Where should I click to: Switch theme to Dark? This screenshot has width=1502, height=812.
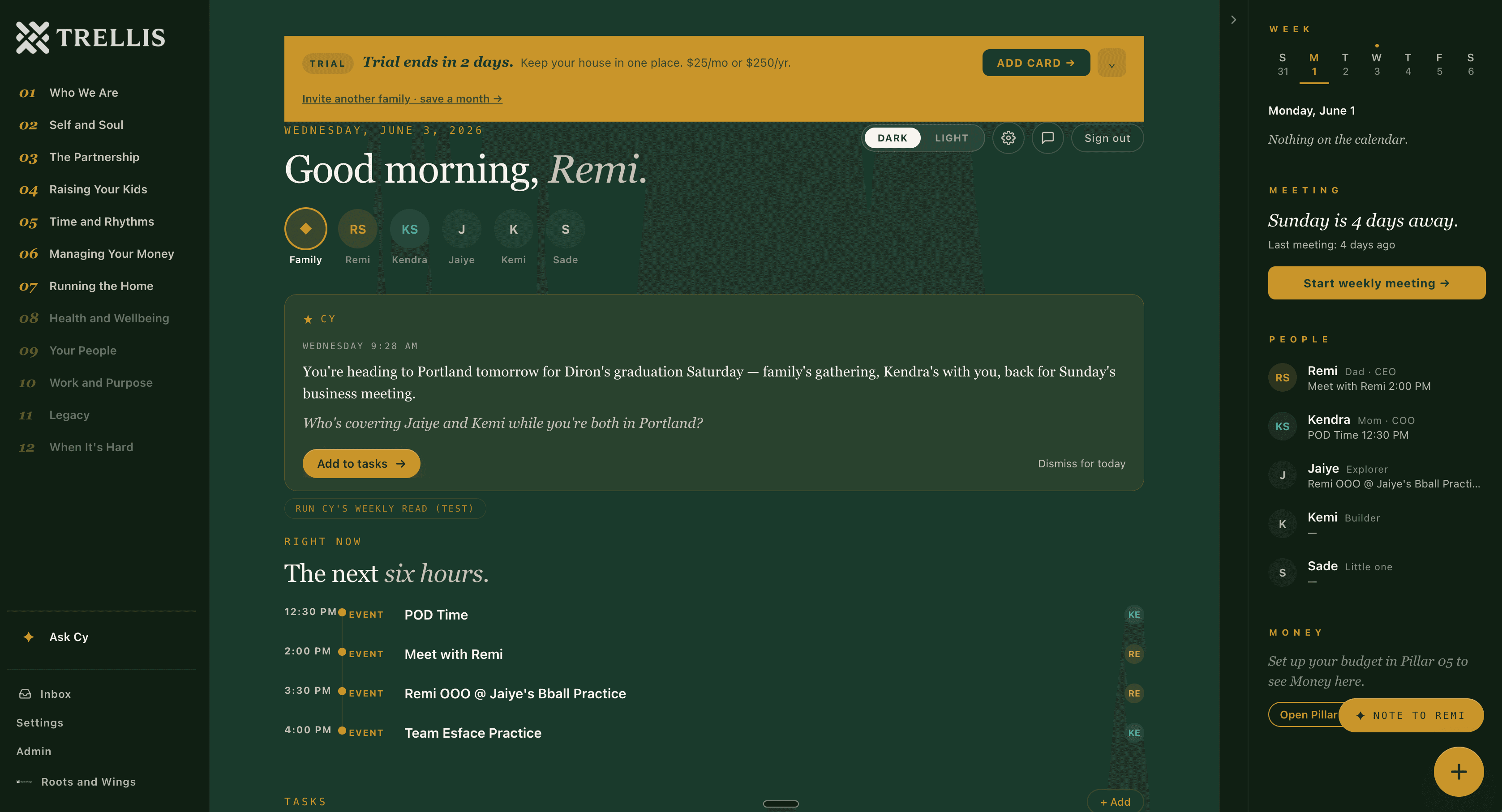tap(892, 138)
